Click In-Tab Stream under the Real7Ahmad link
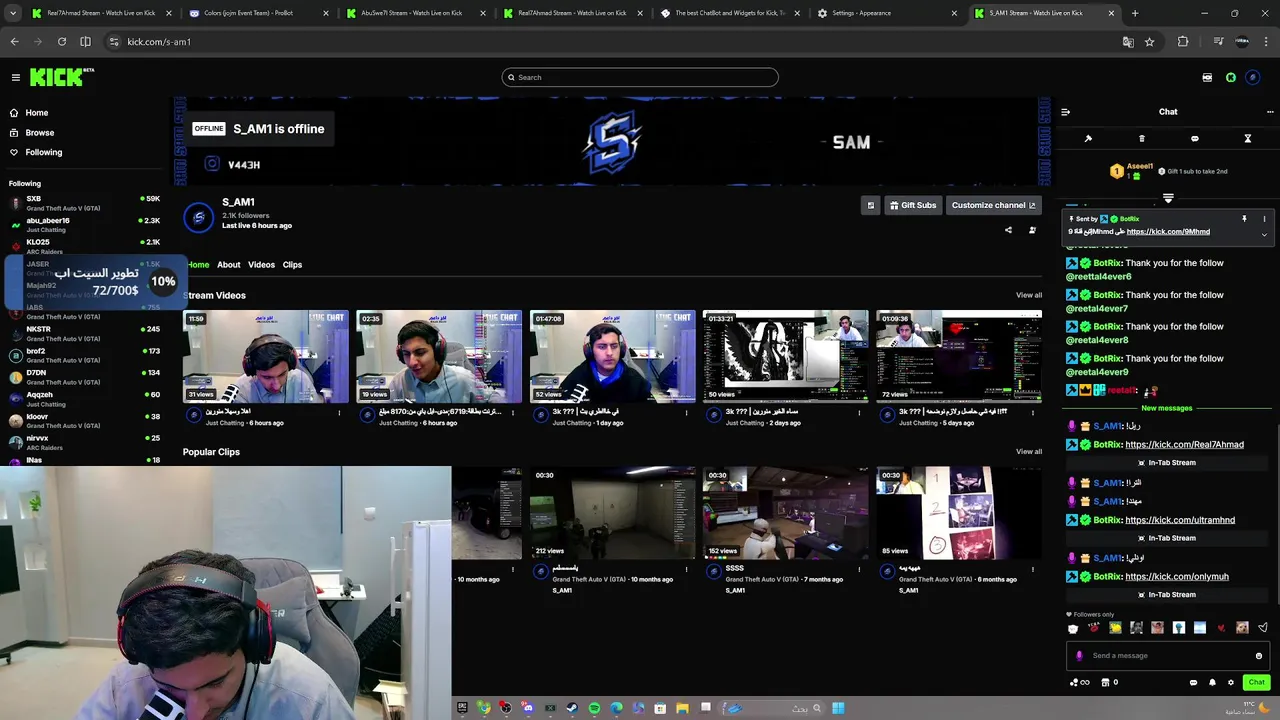This screenshot has height=720, width=1280. click(1166, 463)
